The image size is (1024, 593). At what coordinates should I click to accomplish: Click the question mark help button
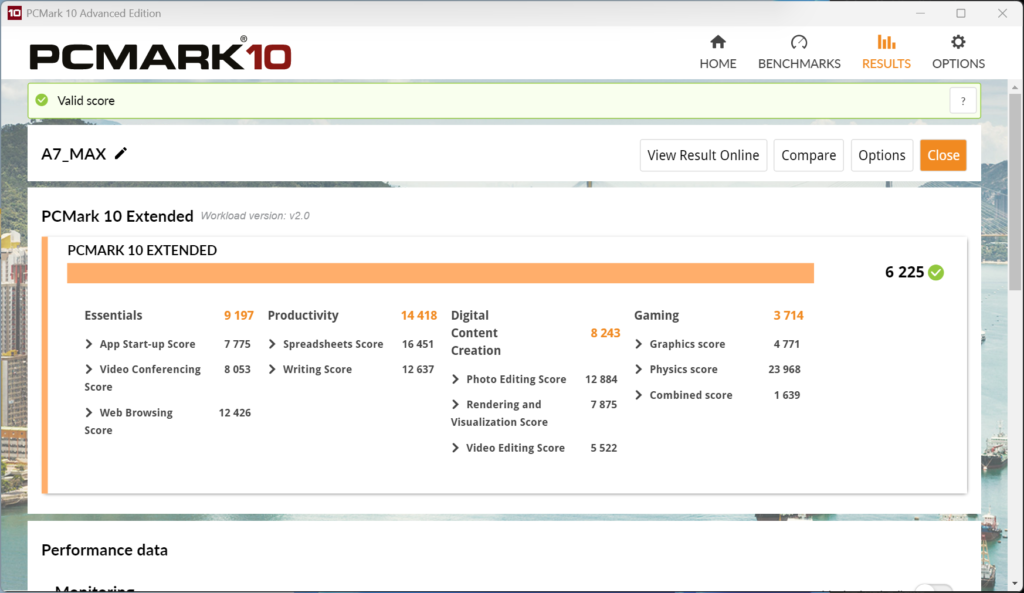(x=962, y=100)
